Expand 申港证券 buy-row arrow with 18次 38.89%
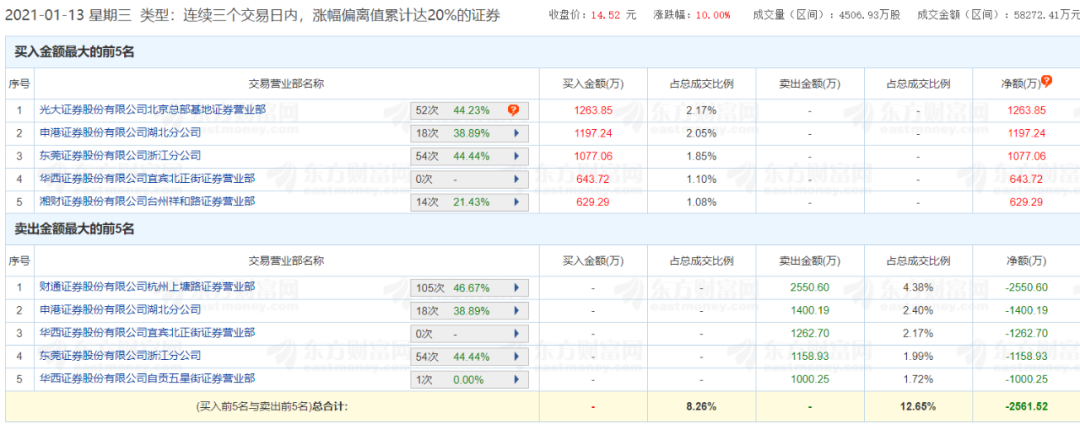This screenshot has height=424, width=1080. (516, 133)
